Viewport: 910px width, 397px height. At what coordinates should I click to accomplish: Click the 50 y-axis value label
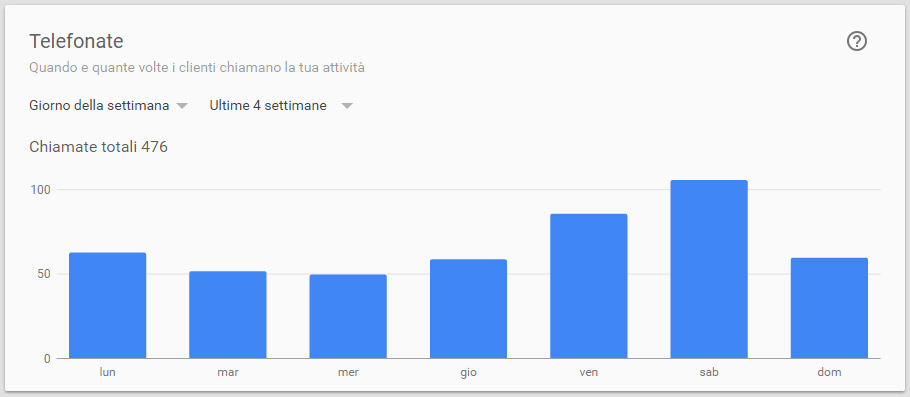44,274
